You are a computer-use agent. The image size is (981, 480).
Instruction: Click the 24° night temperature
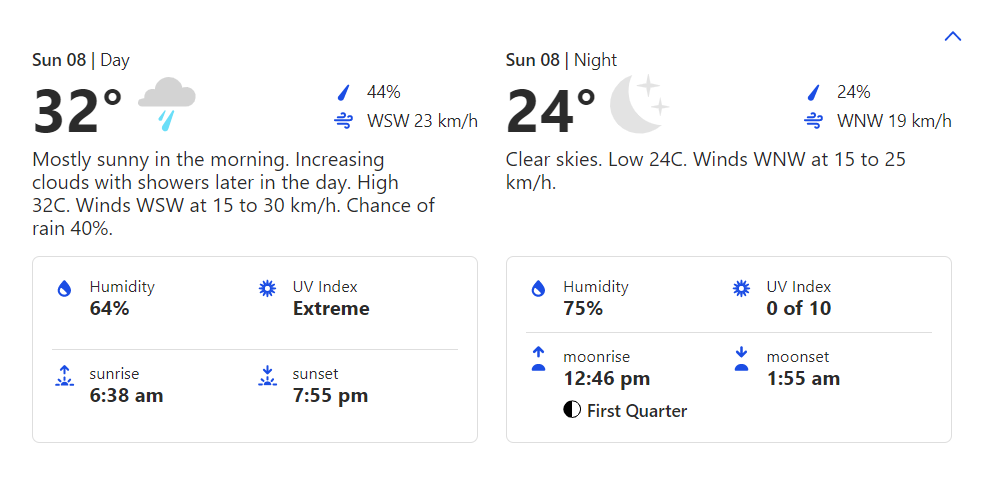pyautogui.click(x=551, y=111)
